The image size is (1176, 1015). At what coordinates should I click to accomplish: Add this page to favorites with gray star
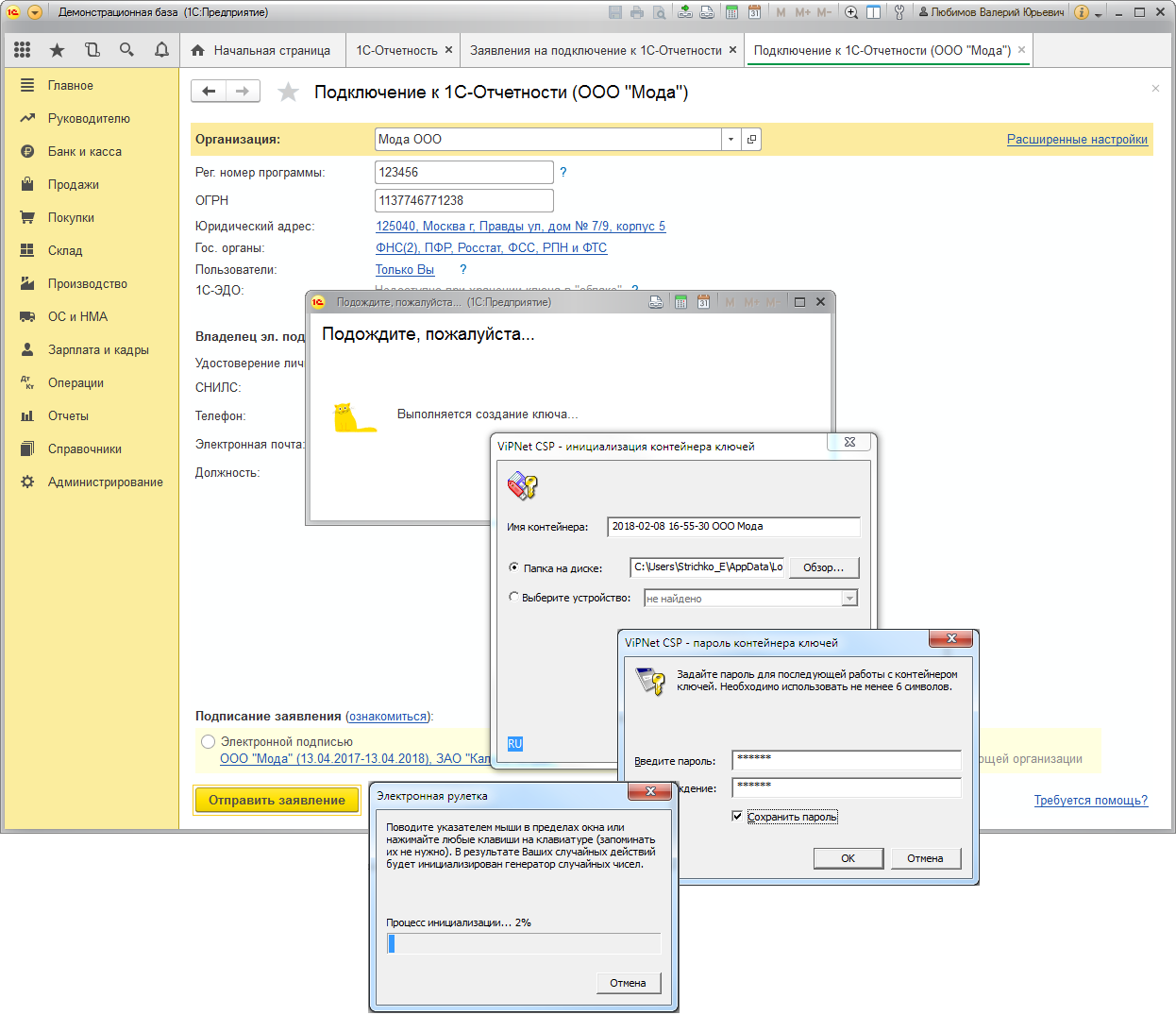(x=288, y=92)
